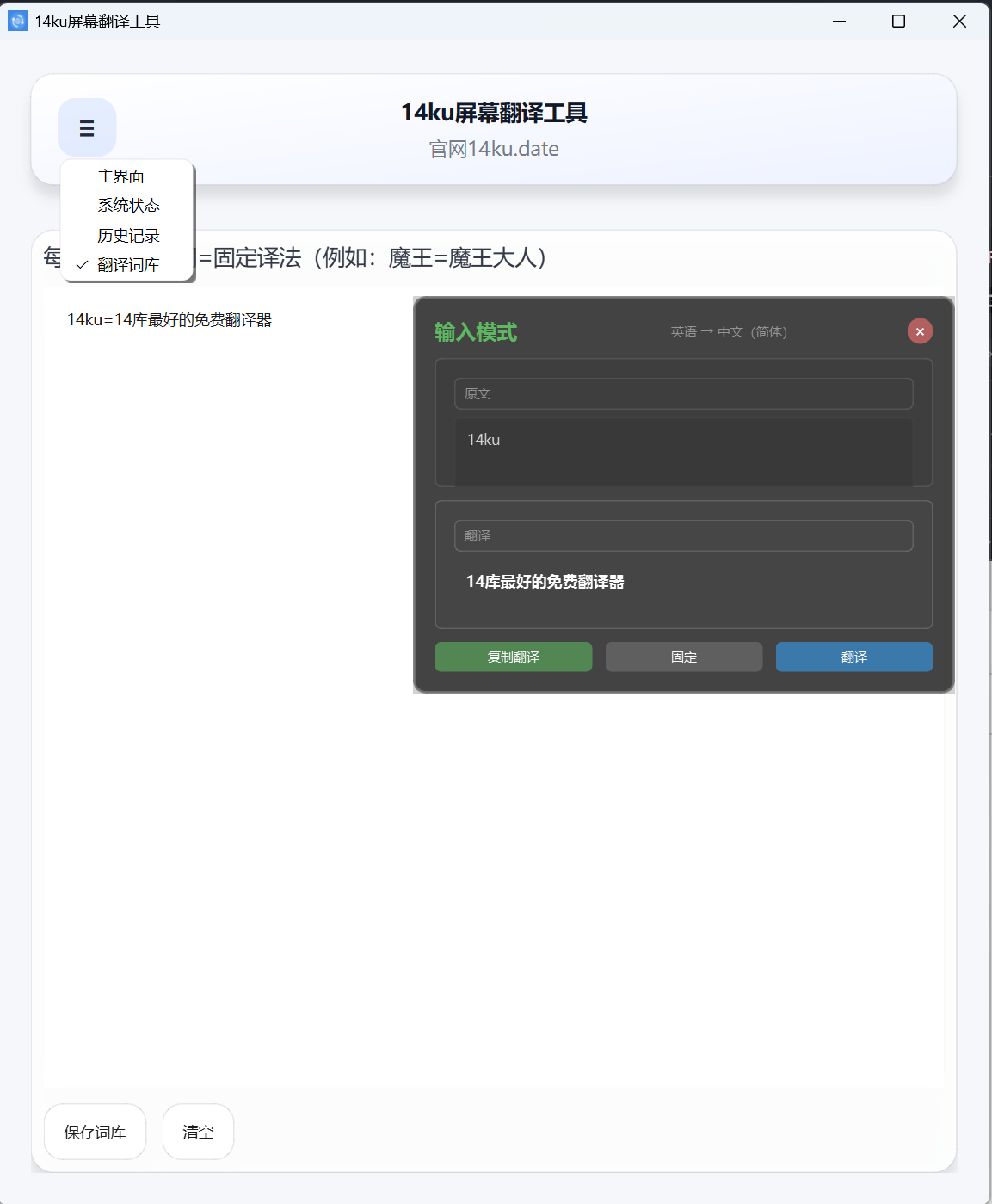
Task: Dismiss the 输入模式 dialog via its X icon
Action: [x=920, y=330]
